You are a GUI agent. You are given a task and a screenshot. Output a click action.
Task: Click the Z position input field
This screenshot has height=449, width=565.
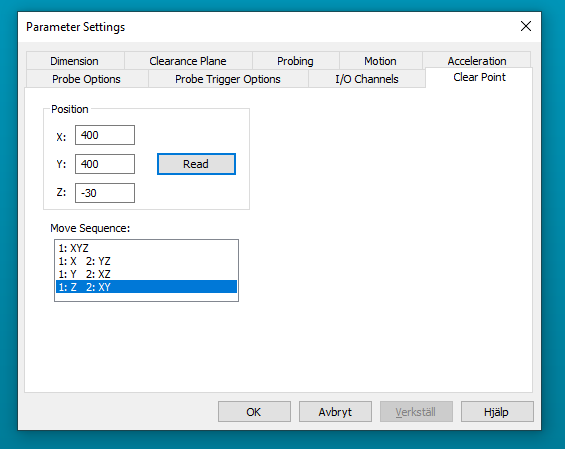[105, 193]
